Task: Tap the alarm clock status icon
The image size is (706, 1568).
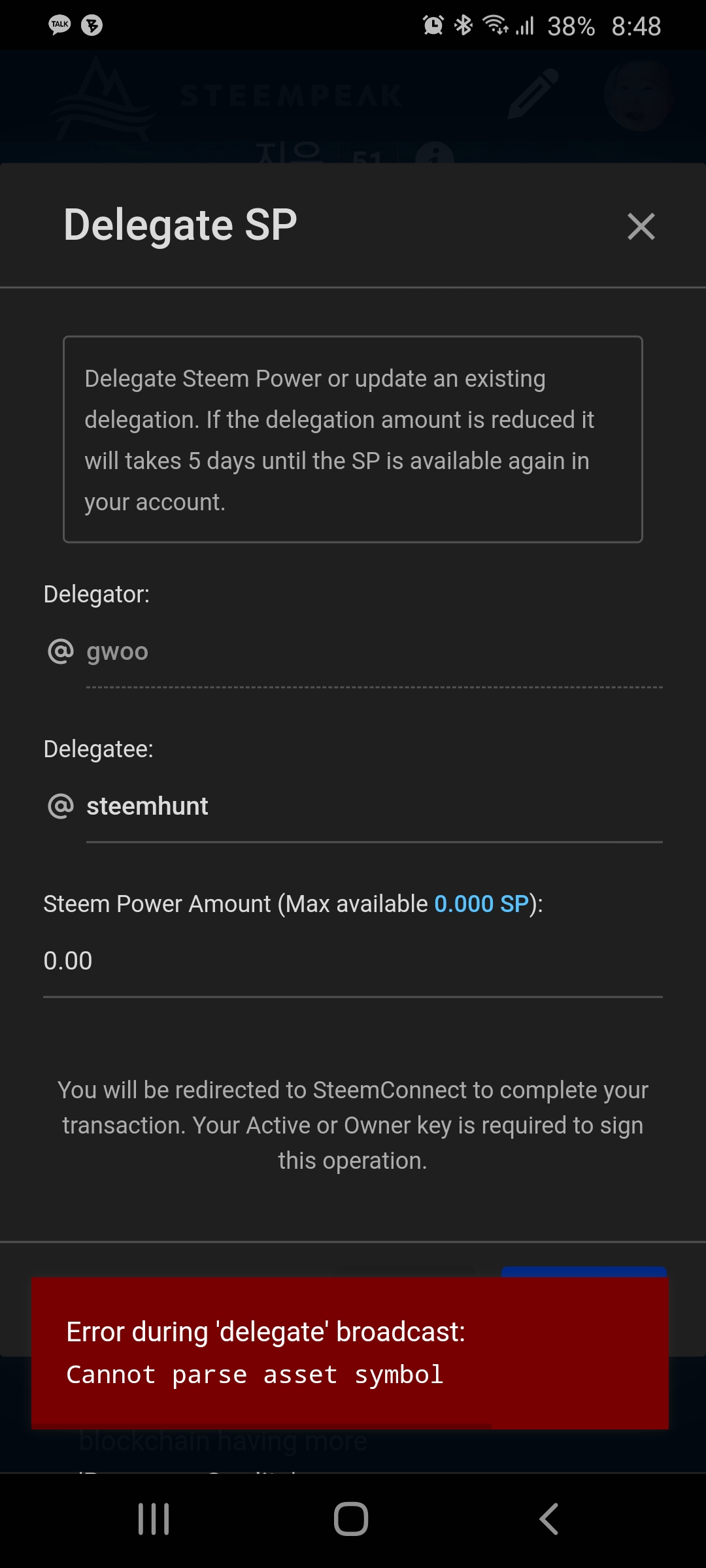Action: pos(433,25)
